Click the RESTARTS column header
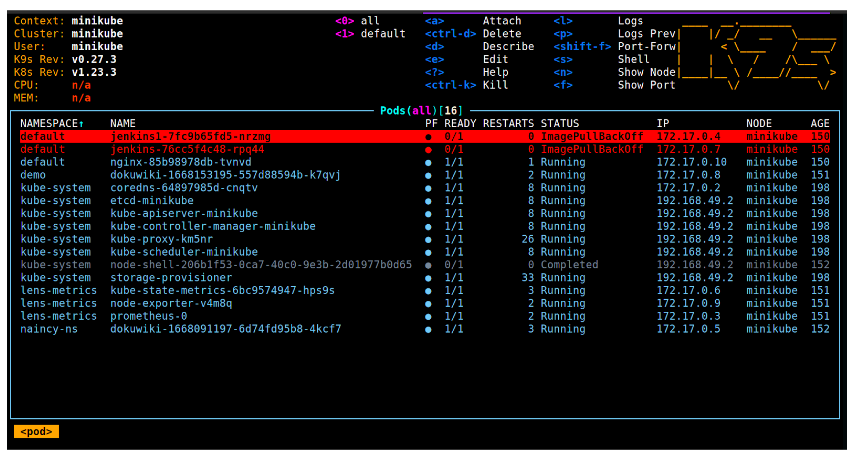854x454 pixels. click(x=508, y=124)
